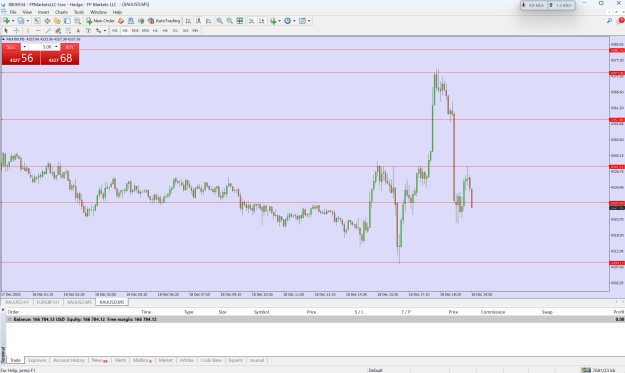Select the Fibonacci retracement tool
Screen dimensions: 625x373
[68, 30]
